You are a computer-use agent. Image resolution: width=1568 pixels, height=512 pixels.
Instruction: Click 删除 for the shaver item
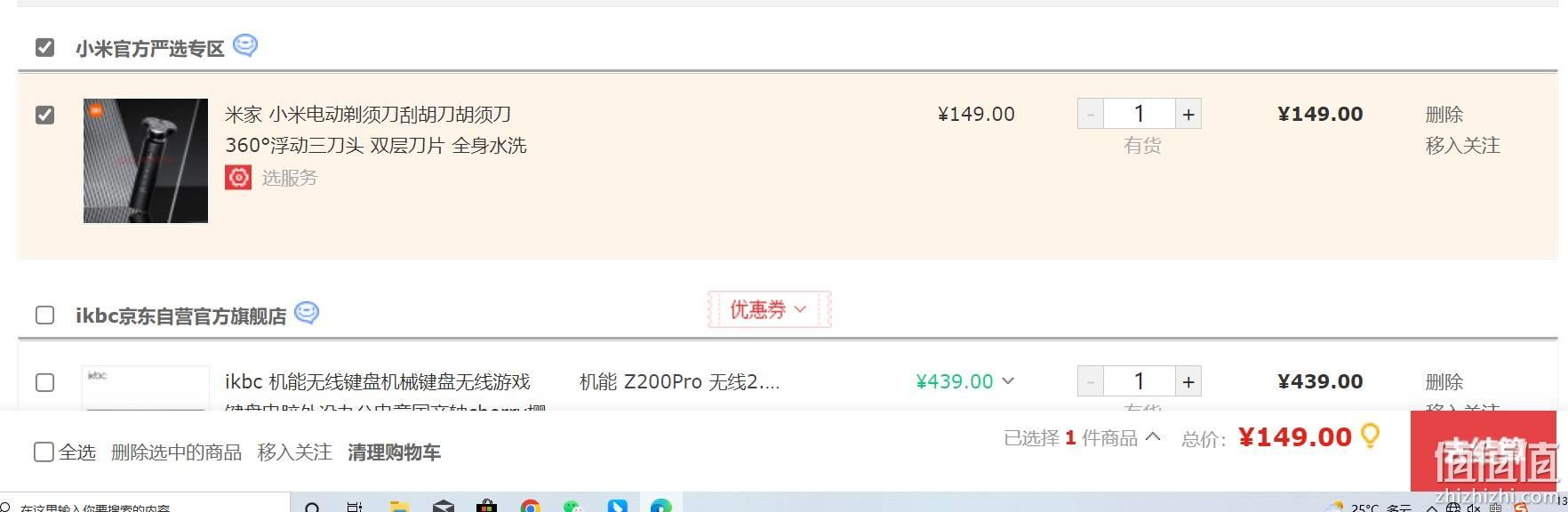point(1444,115)
